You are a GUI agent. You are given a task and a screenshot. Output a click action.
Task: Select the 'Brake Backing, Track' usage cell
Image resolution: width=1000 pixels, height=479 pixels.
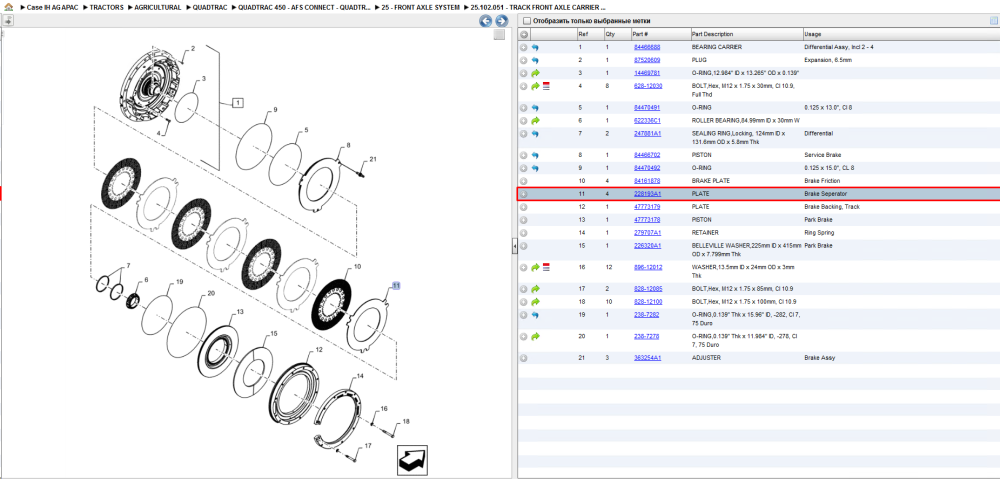(x=832, y=207)
